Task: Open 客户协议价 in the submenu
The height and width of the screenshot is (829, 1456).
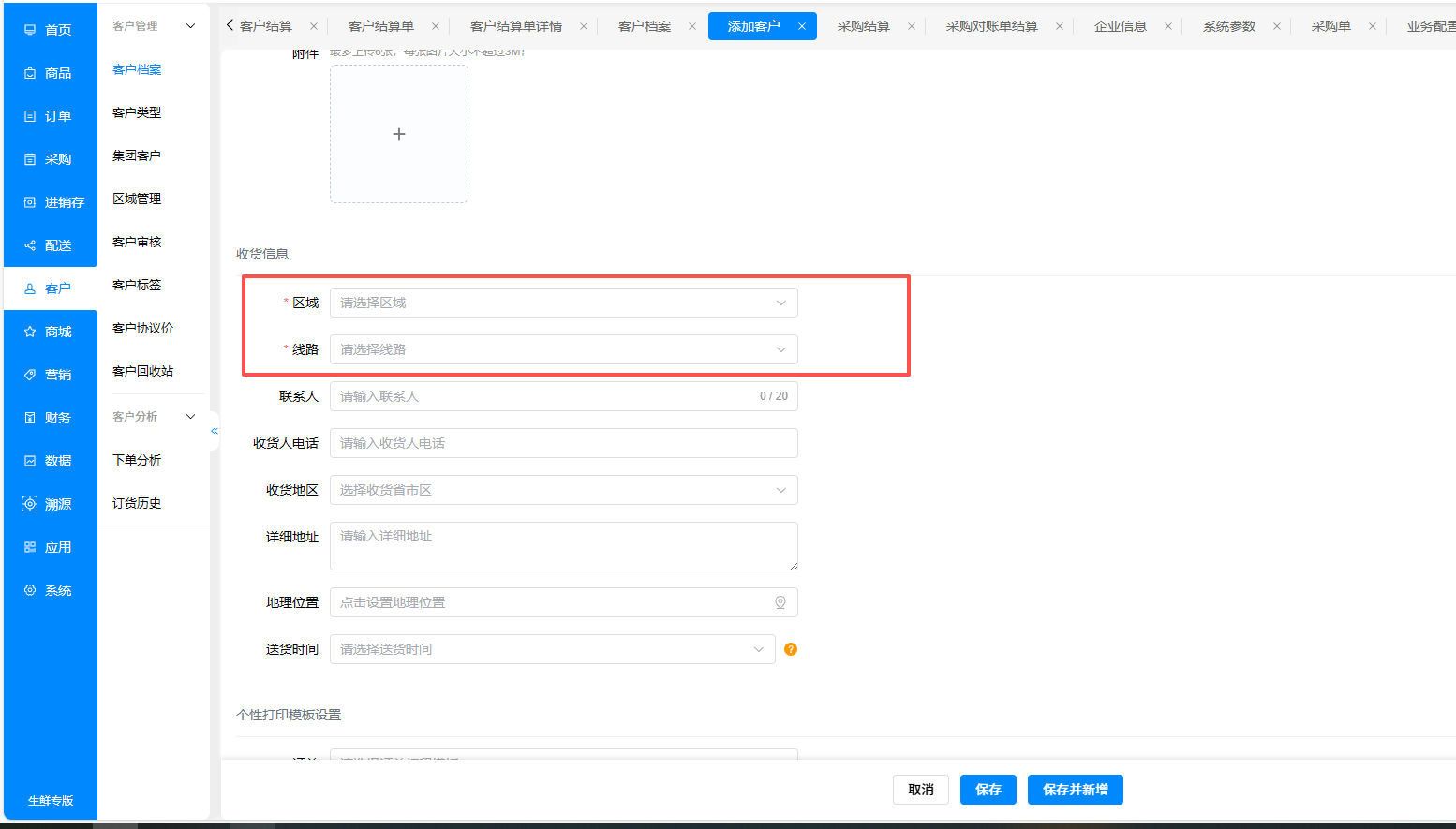Action: [142, 328]
